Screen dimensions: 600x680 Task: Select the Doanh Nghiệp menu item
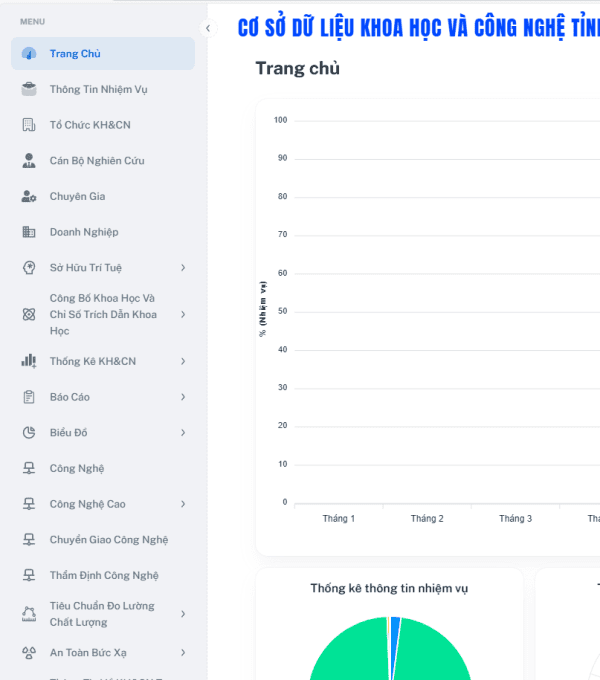tap(103, 232)
